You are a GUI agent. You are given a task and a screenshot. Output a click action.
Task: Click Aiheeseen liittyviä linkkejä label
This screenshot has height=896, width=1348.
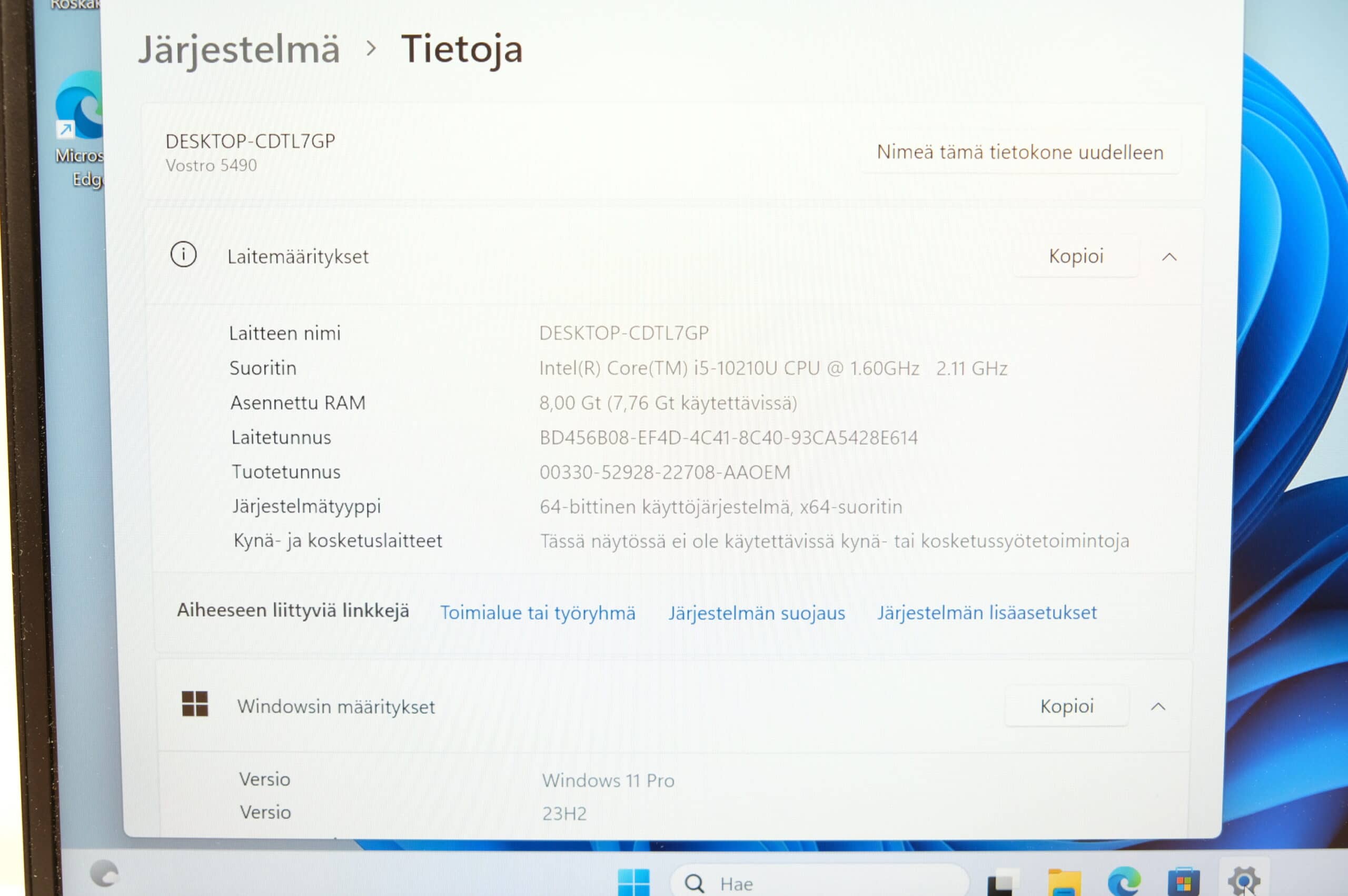[x=293, y=611]
